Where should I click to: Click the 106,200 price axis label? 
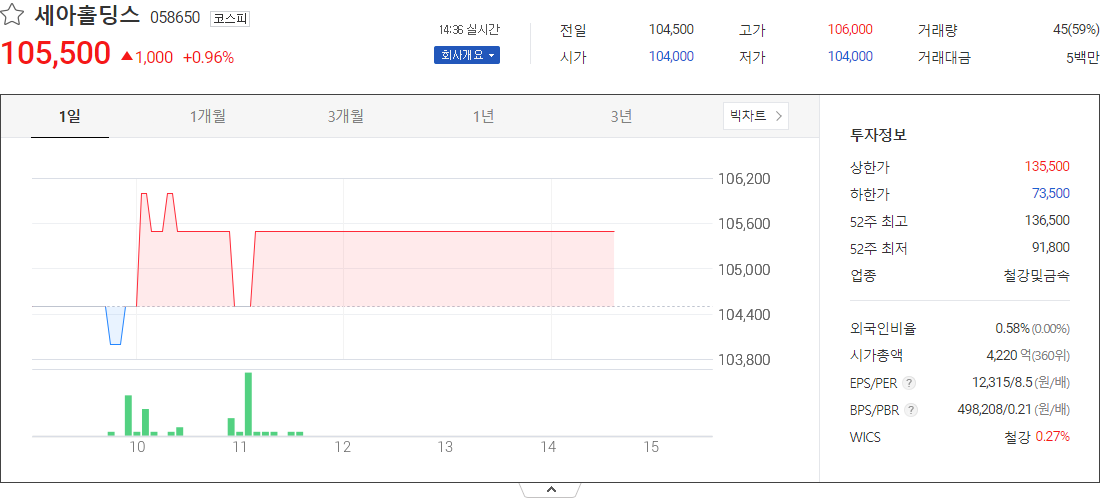(x=744, y=178)
